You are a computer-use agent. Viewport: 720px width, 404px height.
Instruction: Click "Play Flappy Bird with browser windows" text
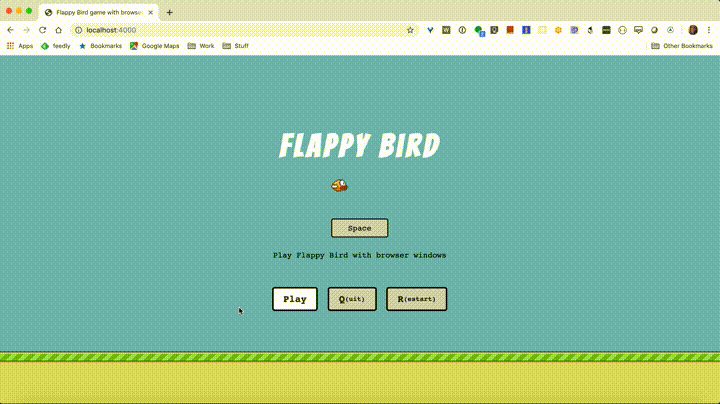point(360,255)
